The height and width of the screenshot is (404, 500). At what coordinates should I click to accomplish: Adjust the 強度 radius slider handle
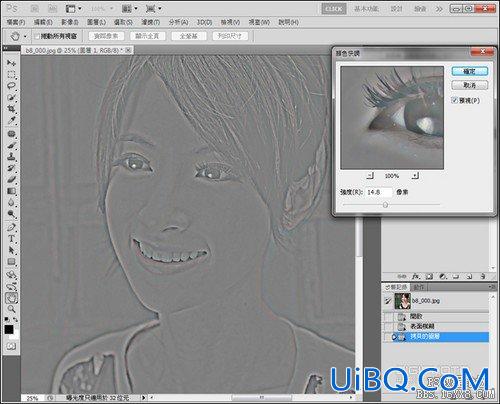coord(385,205)
